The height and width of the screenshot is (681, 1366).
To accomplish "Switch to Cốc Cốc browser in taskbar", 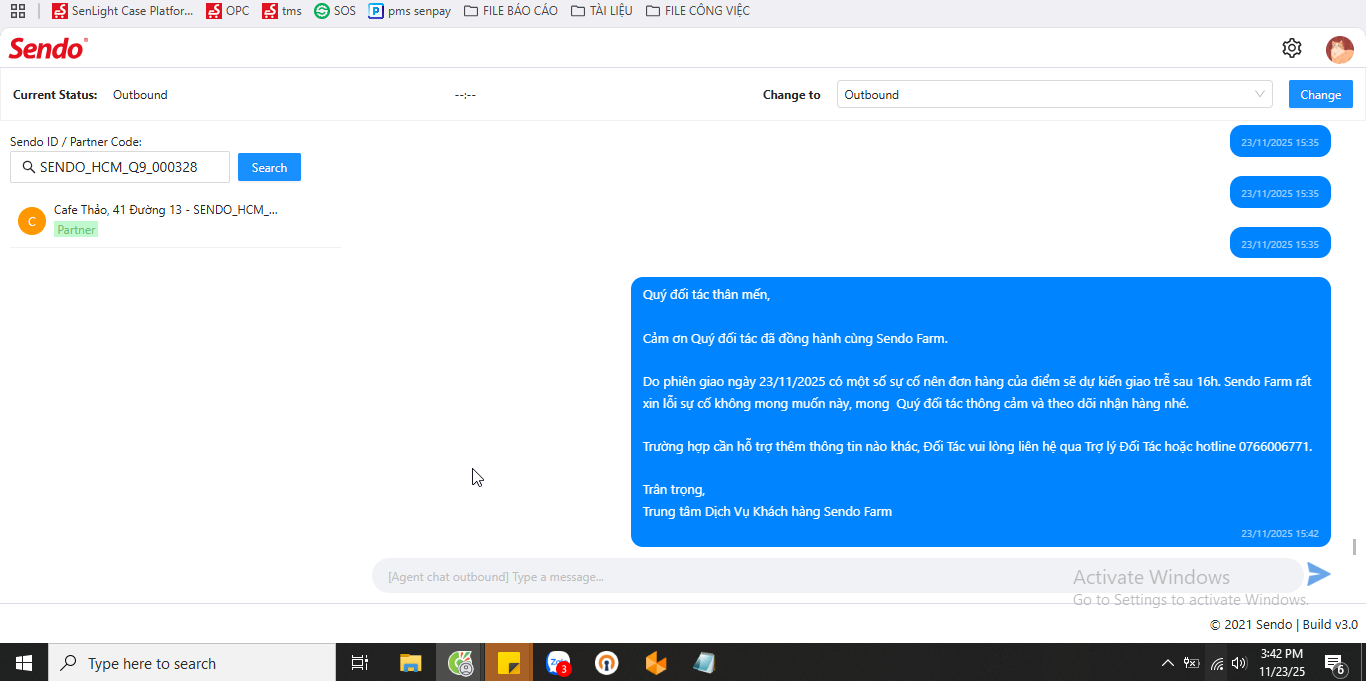I will click(460, 662).
